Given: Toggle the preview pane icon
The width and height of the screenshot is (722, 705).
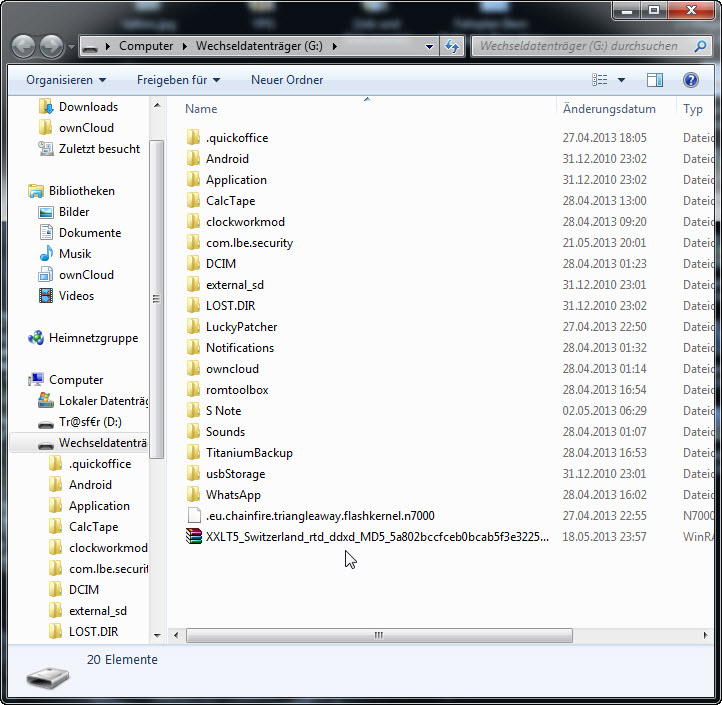Looking at the screenshot, I should click(x=655, y=80).
